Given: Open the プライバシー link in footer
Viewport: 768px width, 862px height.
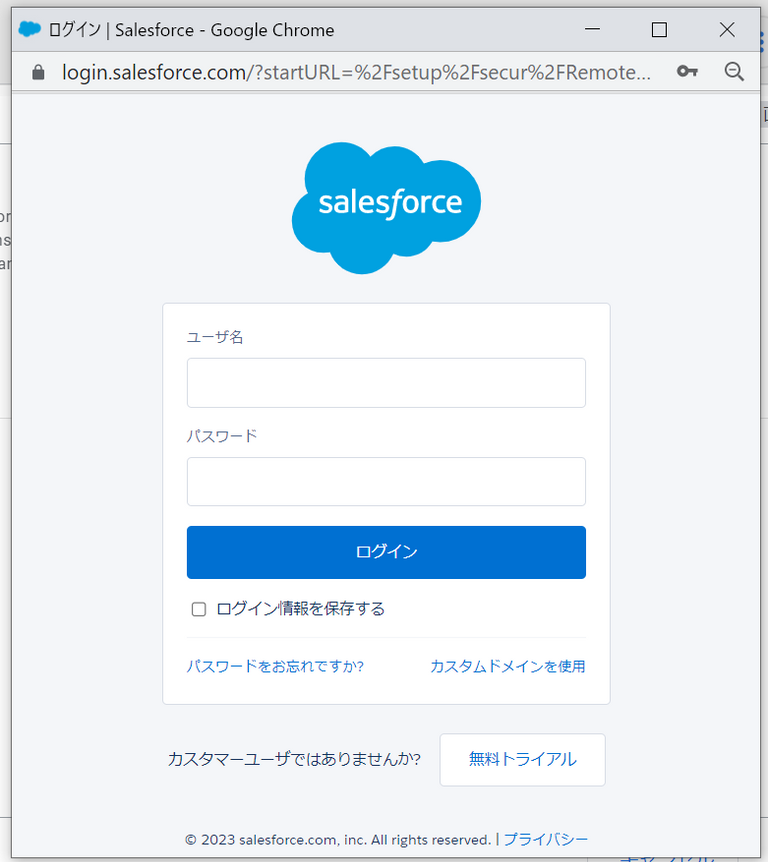Looking at the screenshot, I should click(545, 839).
